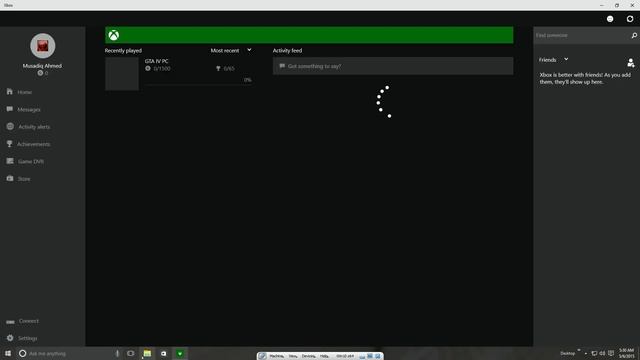Click the Got something to say field
640x360 pixels.
[x=393, y=66]
